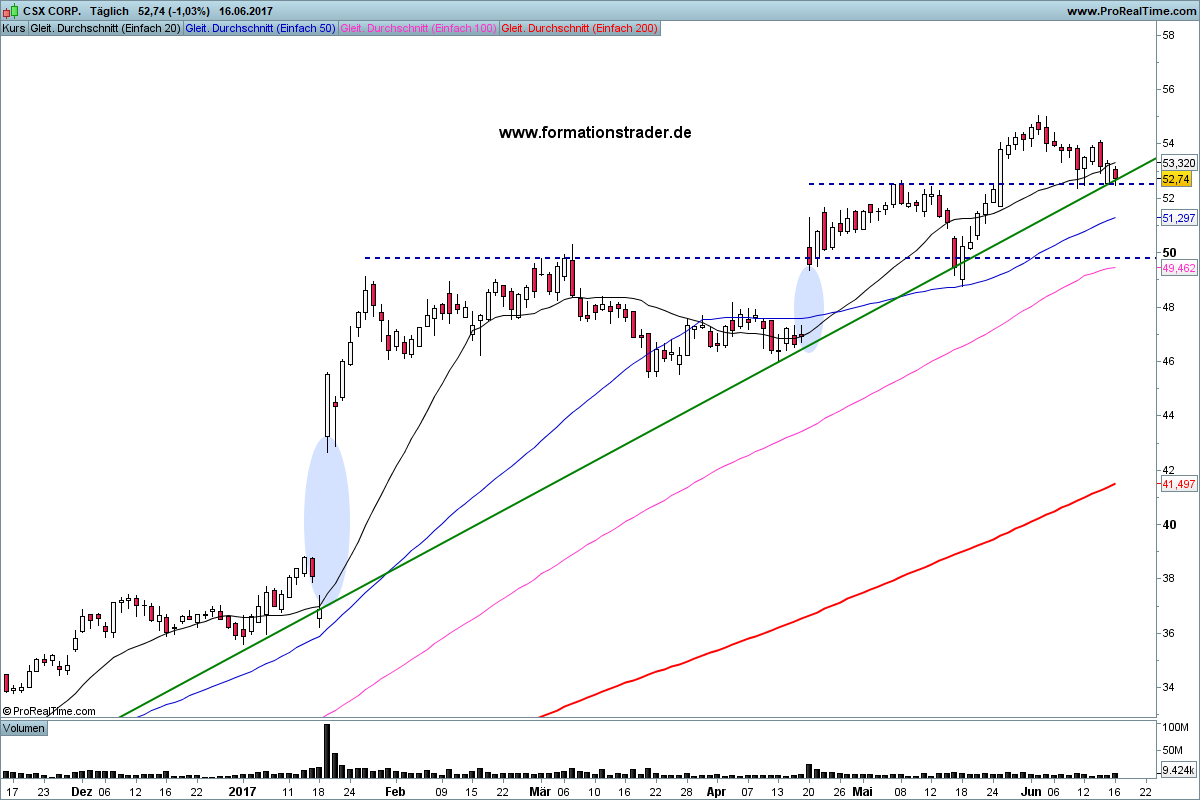Click the 53,320 price label on axis
The width and height of the screenshot is (1200, 800).
1179,162
